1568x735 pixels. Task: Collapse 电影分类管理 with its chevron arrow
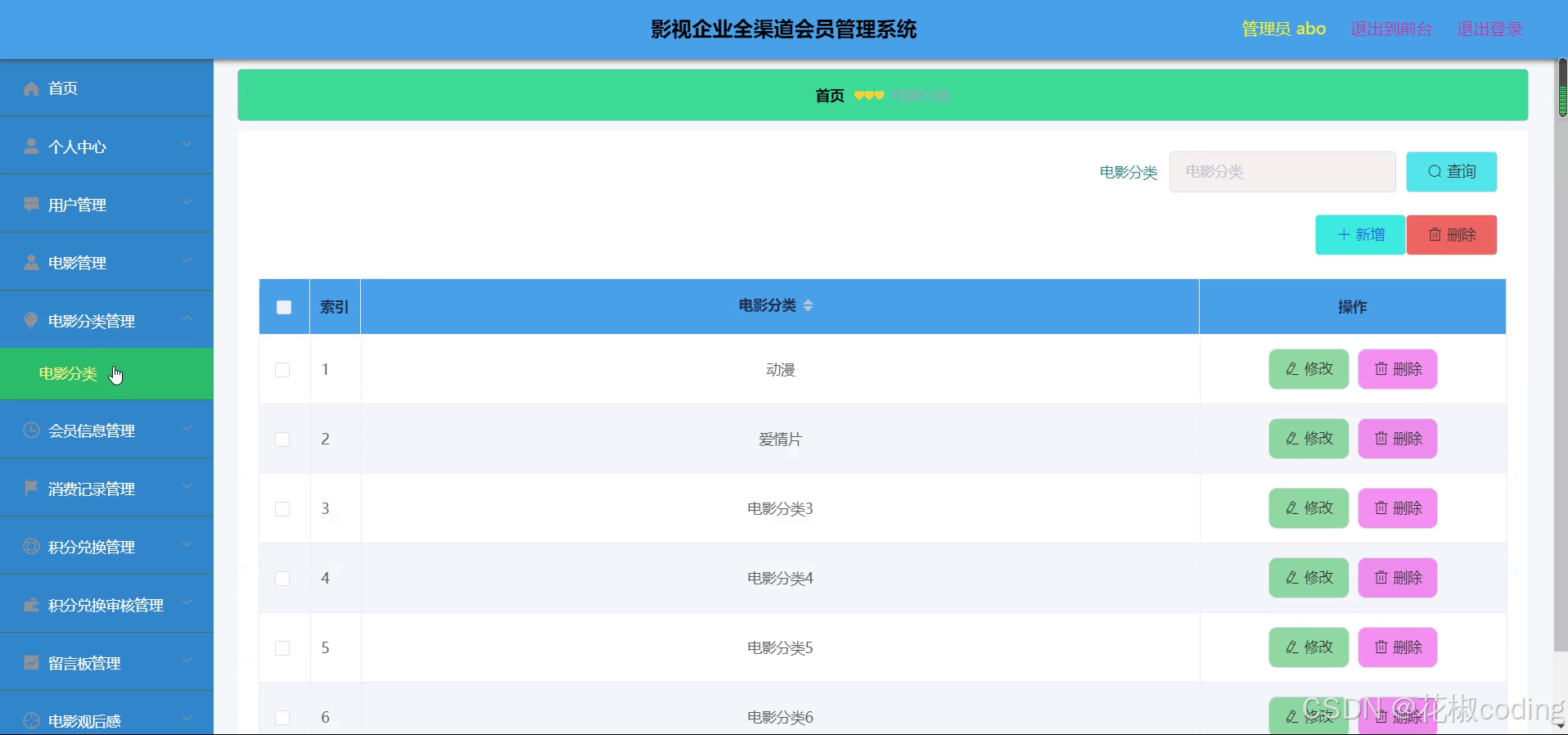pyautogui.click(x=187, y=318)
